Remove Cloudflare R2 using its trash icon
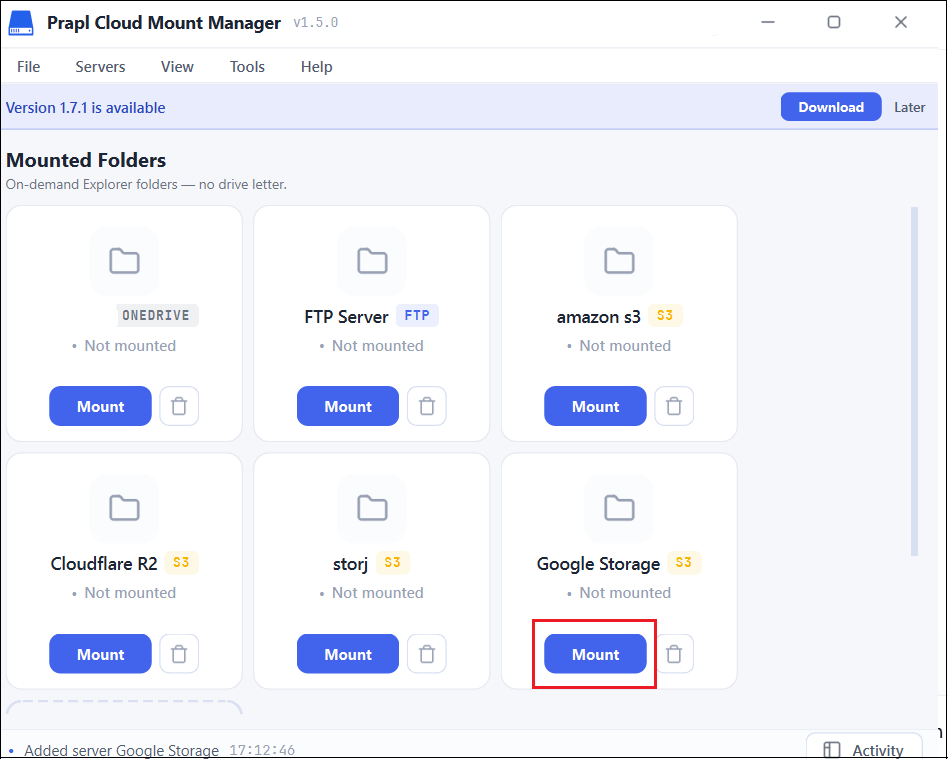The image size is (948, 759). coord(179,654)
